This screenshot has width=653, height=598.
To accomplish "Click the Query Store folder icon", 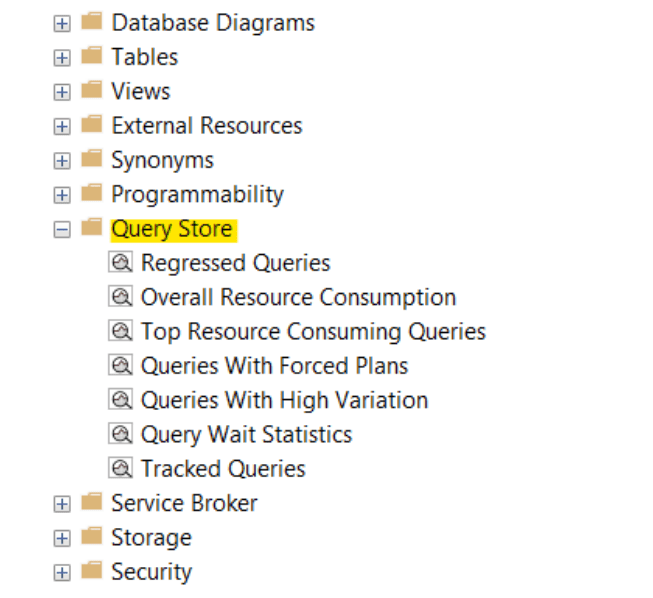I will tap(92, 227).
